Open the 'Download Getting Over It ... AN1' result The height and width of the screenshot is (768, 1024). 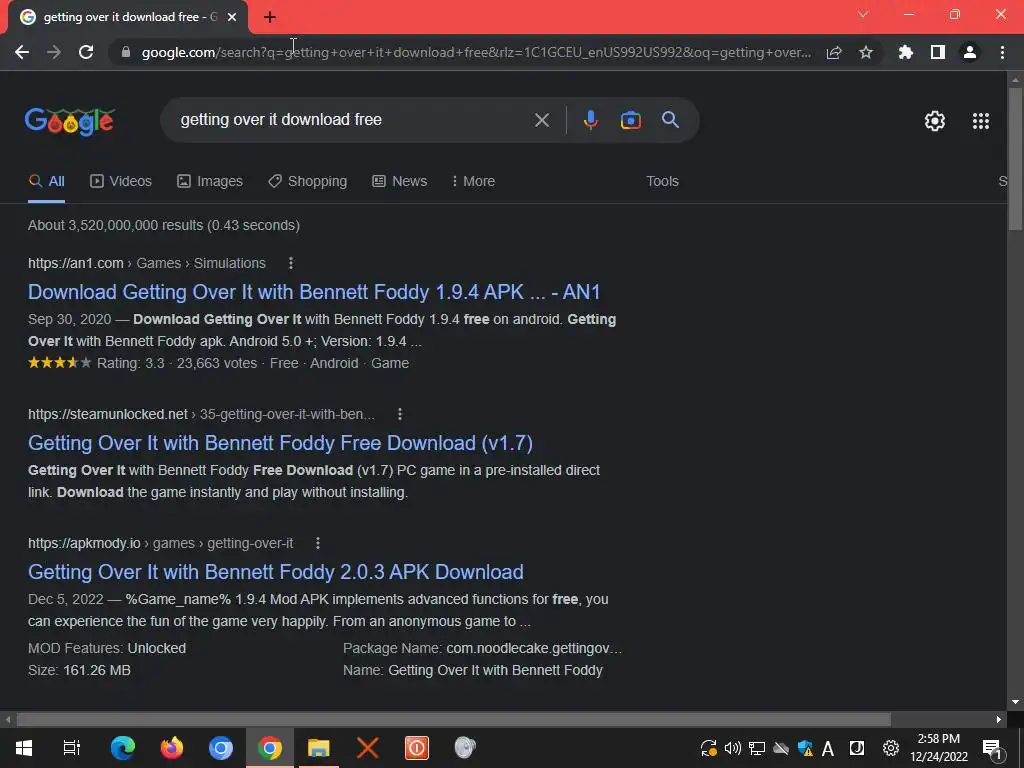(314, 292)
